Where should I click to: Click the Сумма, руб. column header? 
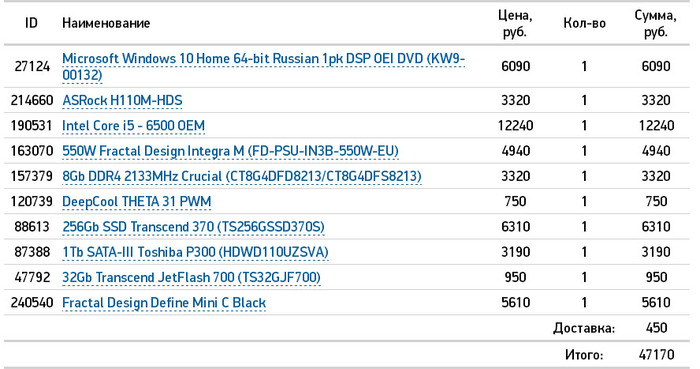pos(655,23)
